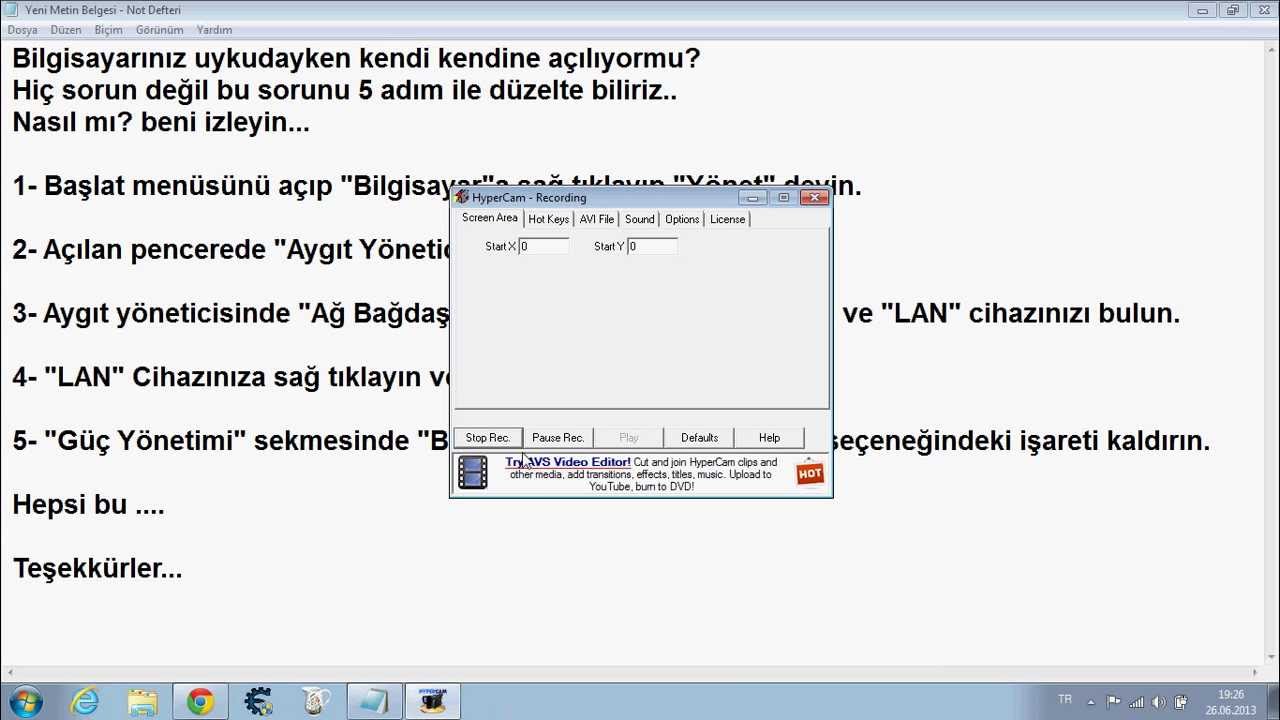This screenshot has width=1280, height=720.
Task: Click the film strip icon in HyperCam ad
Action: click(473, 474)
